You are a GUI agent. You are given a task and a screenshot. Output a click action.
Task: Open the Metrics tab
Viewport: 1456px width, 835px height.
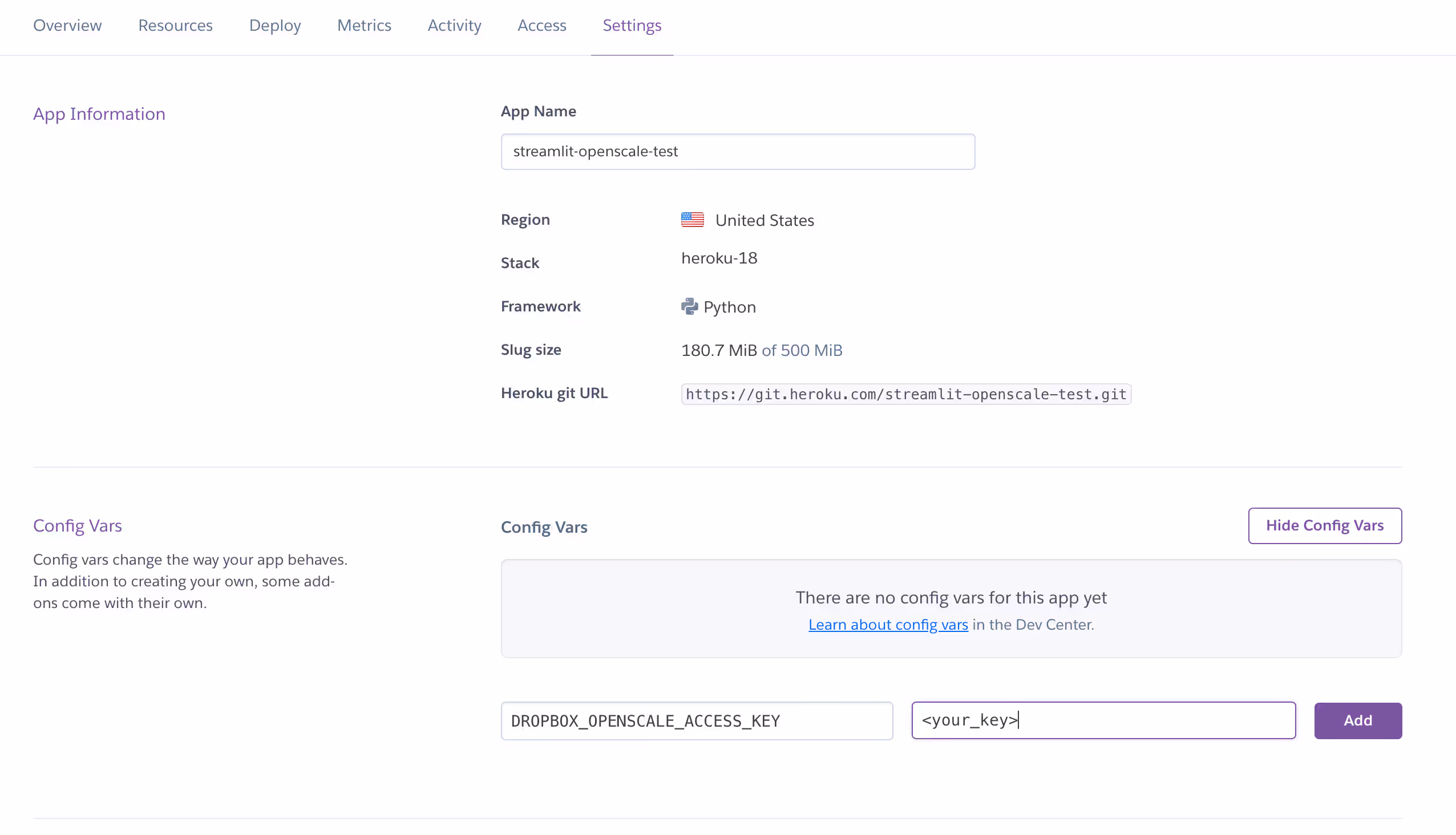pos(365,25)
